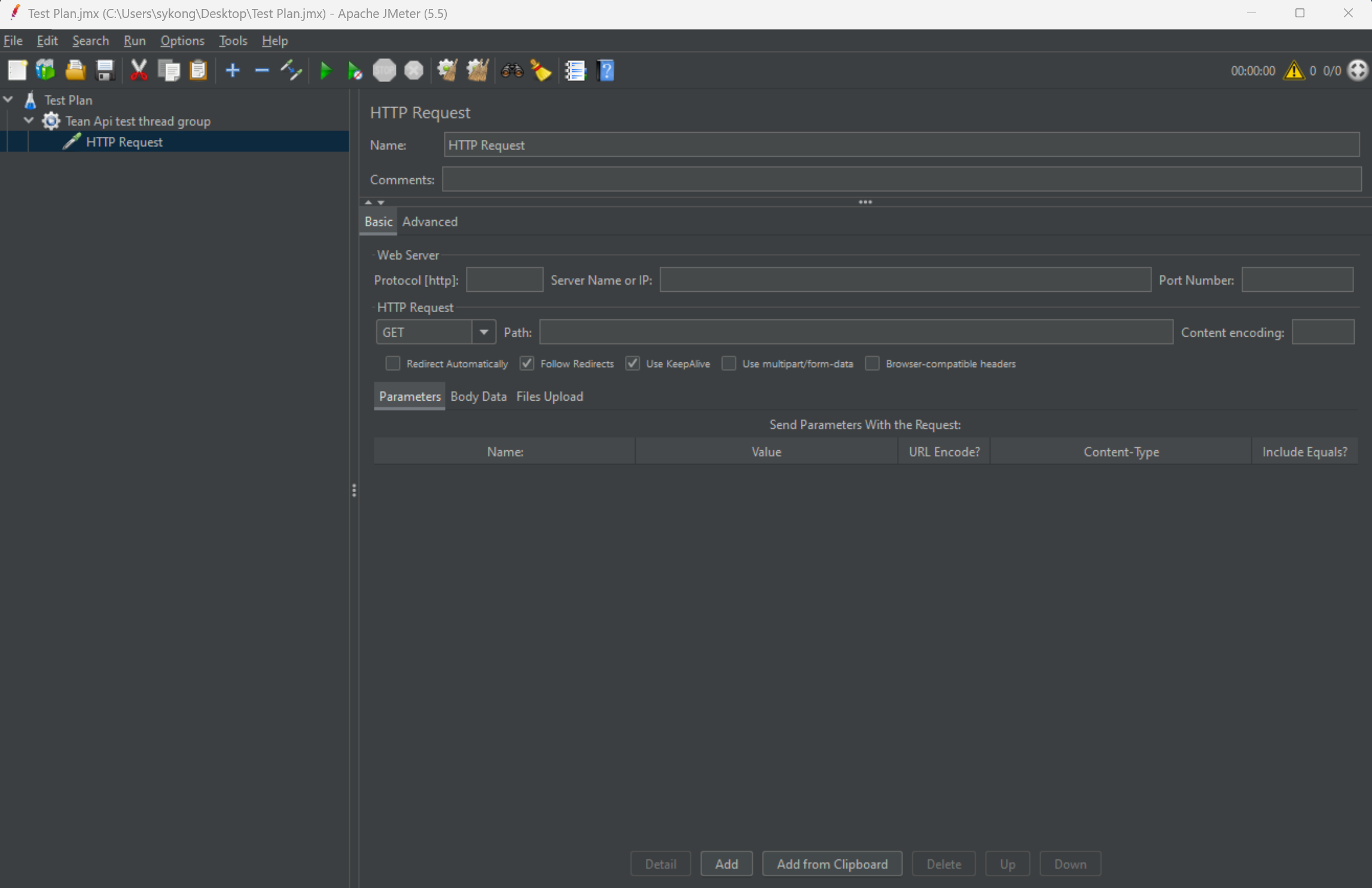Open the Function Helper list icon
The height and width of the screenshot is (888, 1372).
(575, 71)
